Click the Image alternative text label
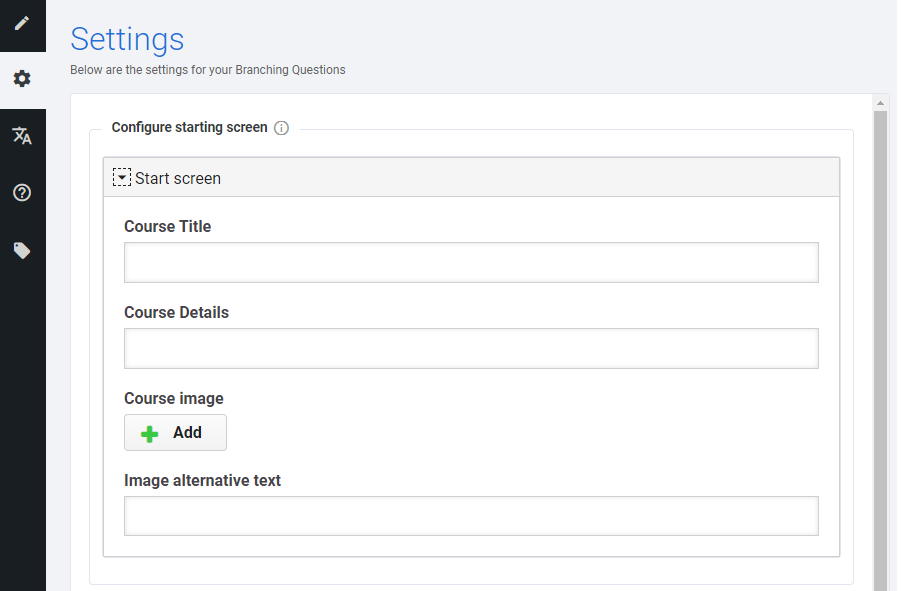Image resolution: width=910 pixels, height=591 pixels. pos(203,481)
